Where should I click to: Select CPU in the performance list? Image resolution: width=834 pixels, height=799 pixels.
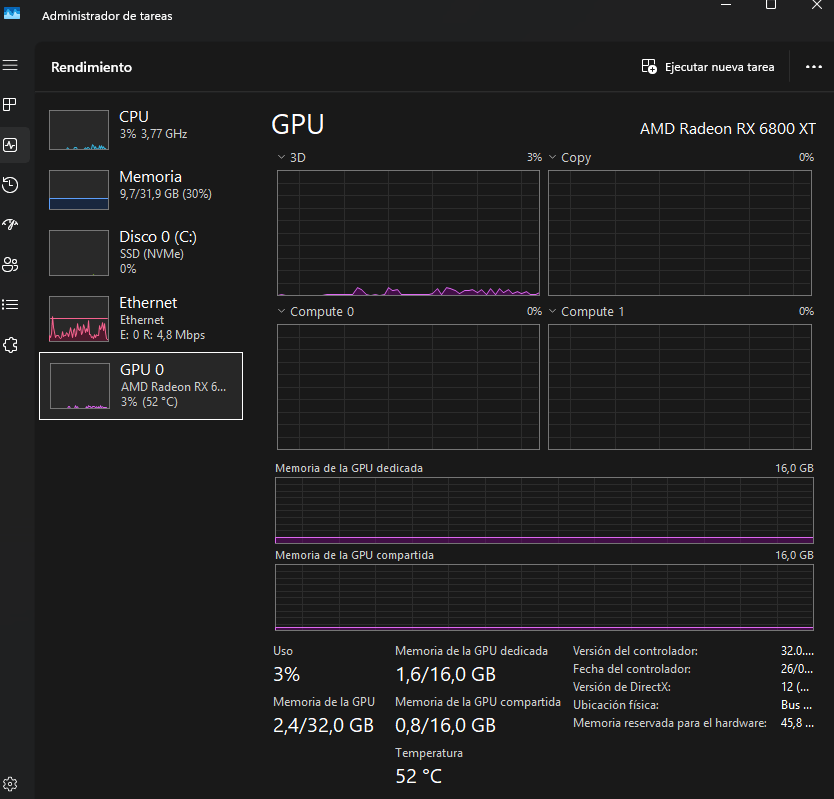(141, 130)
